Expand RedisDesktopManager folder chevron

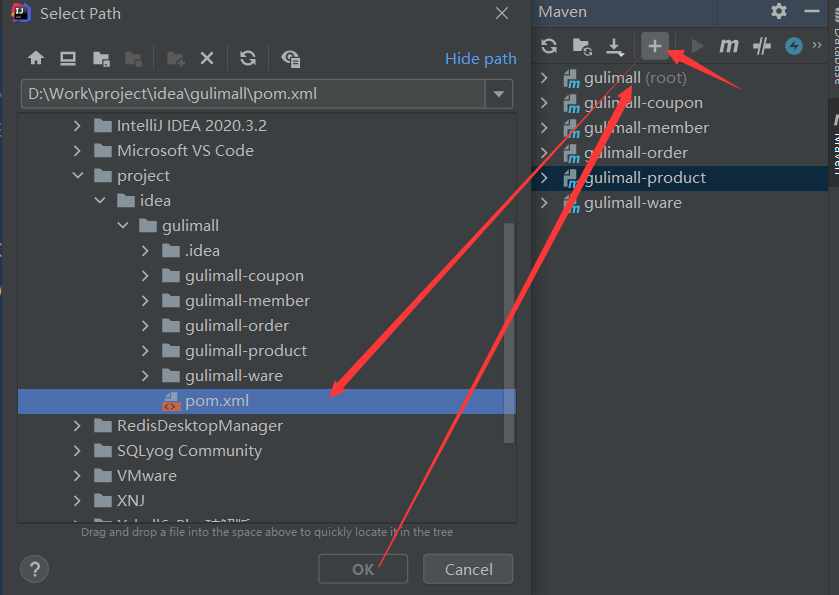point(77,426)
